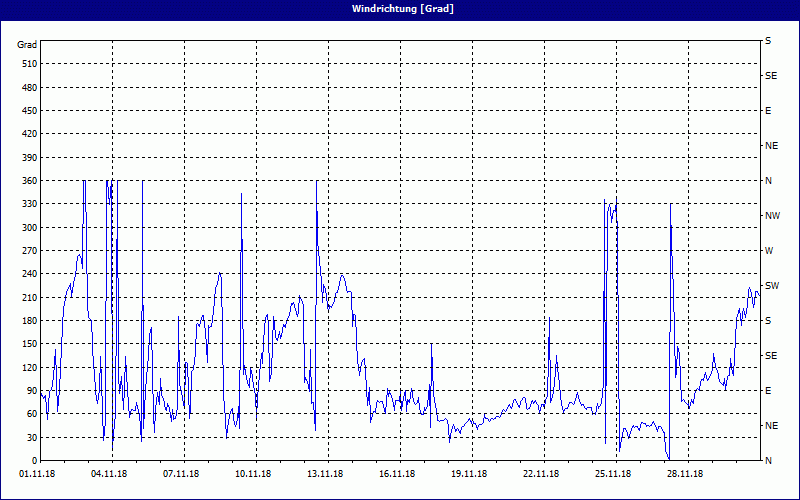Select the NE compass label between 30 and 60

[771, 426]
